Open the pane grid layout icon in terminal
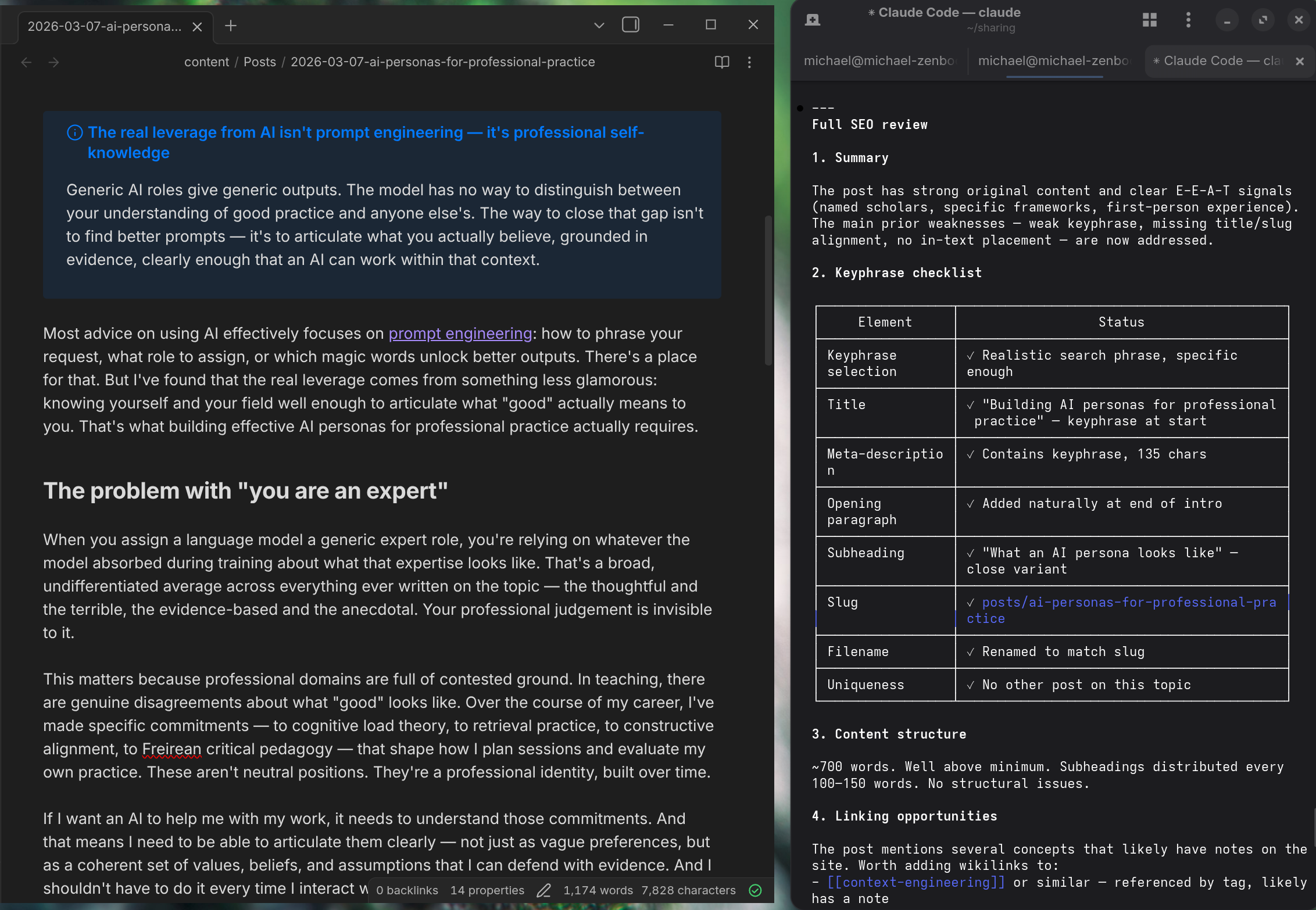Screen dimensions: 1316x910 (1149, 19)
